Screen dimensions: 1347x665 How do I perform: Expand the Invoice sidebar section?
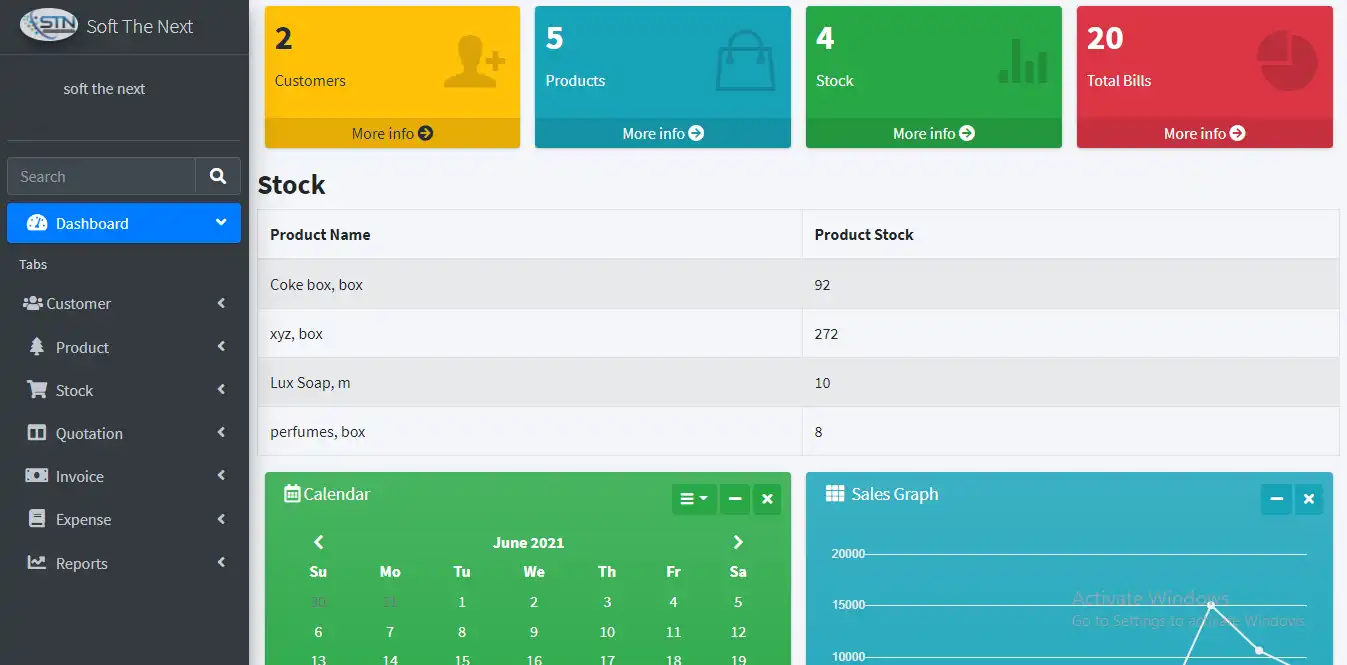(124, 477)
